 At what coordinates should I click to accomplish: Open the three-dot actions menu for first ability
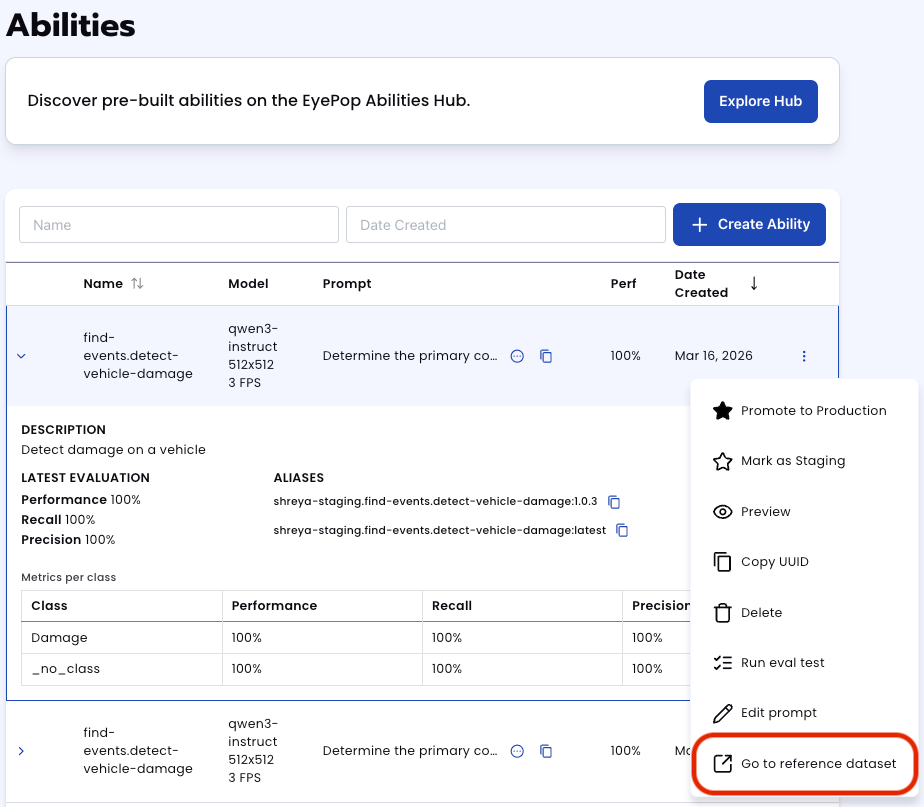804,356
